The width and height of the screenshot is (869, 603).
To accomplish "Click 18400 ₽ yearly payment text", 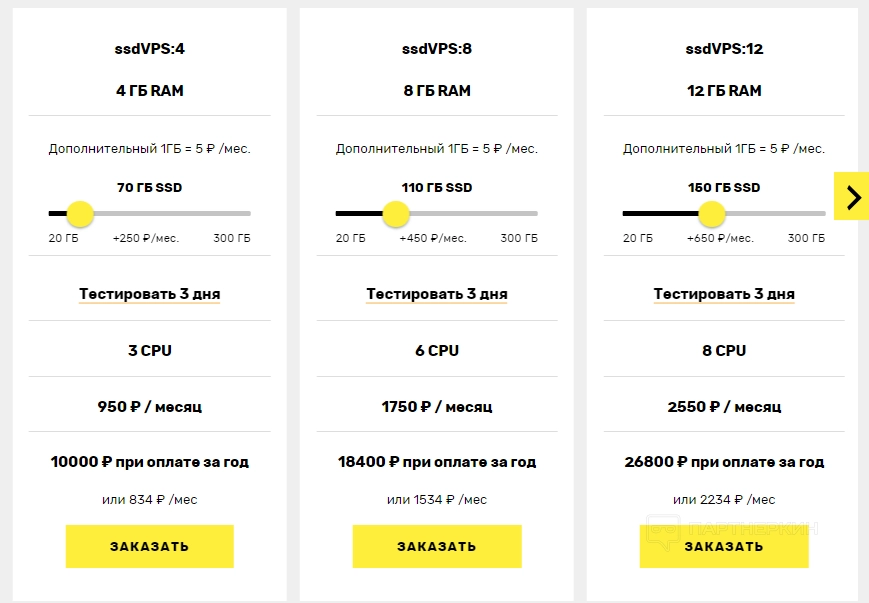I will pos(436,462).
